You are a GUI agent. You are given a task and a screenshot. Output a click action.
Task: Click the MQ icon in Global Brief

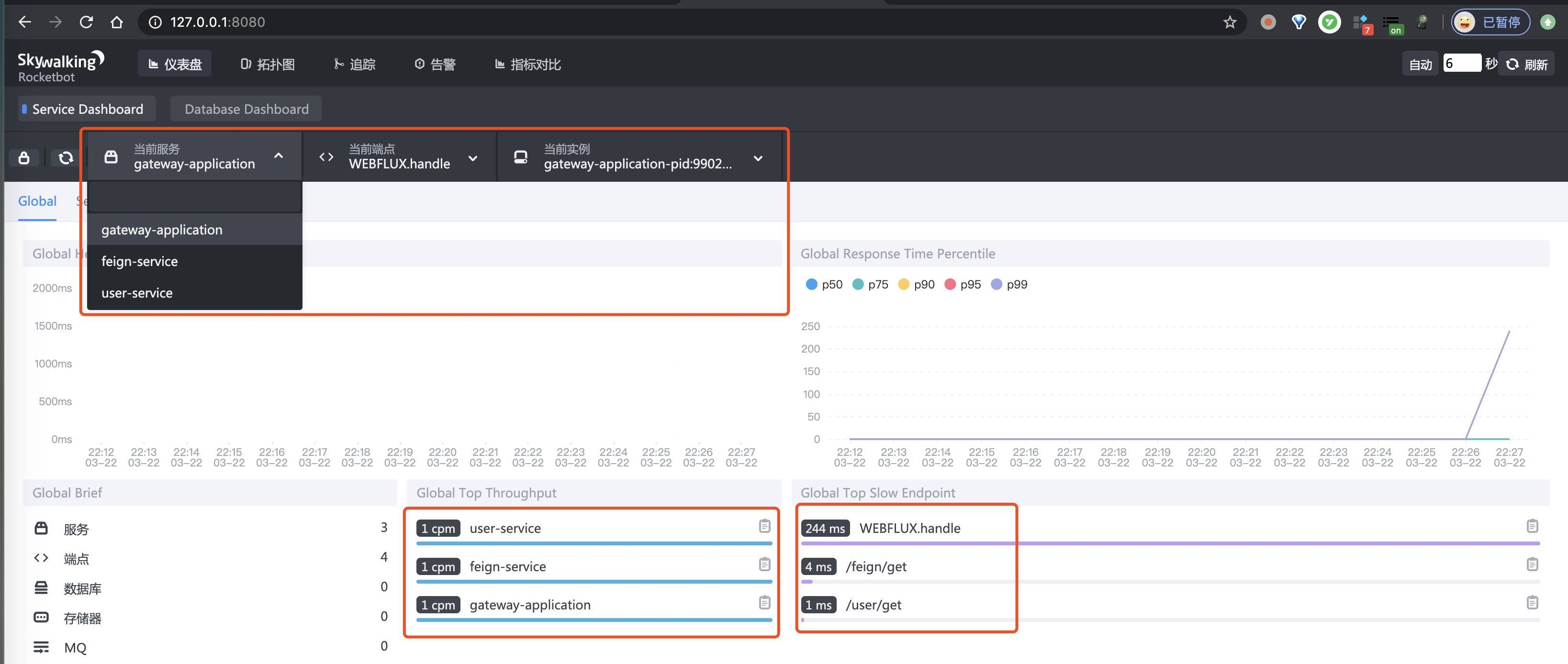[x=41, y=646]
